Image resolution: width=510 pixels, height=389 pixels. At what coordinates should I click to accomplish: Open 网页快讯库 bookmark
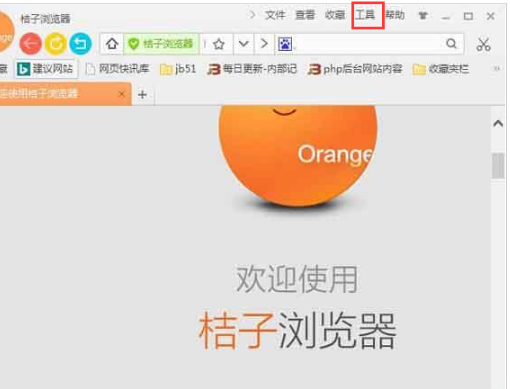point(117,69)
